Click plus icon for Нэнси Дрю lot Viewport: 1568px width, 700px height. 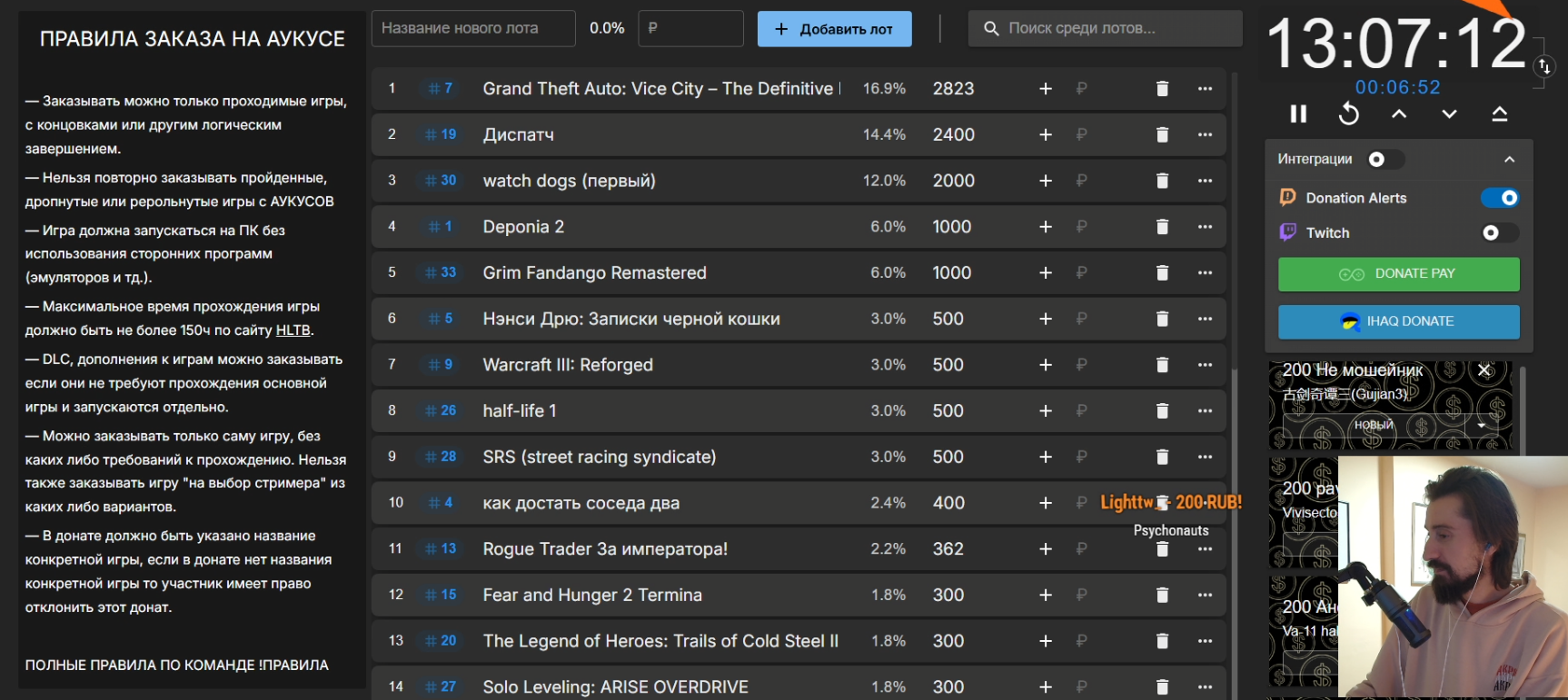1046,319
